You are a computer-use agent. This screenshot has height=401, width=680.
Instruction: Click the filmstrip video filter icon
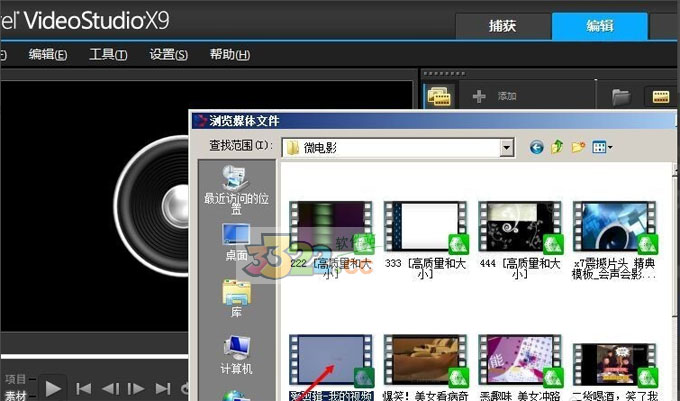660,96
